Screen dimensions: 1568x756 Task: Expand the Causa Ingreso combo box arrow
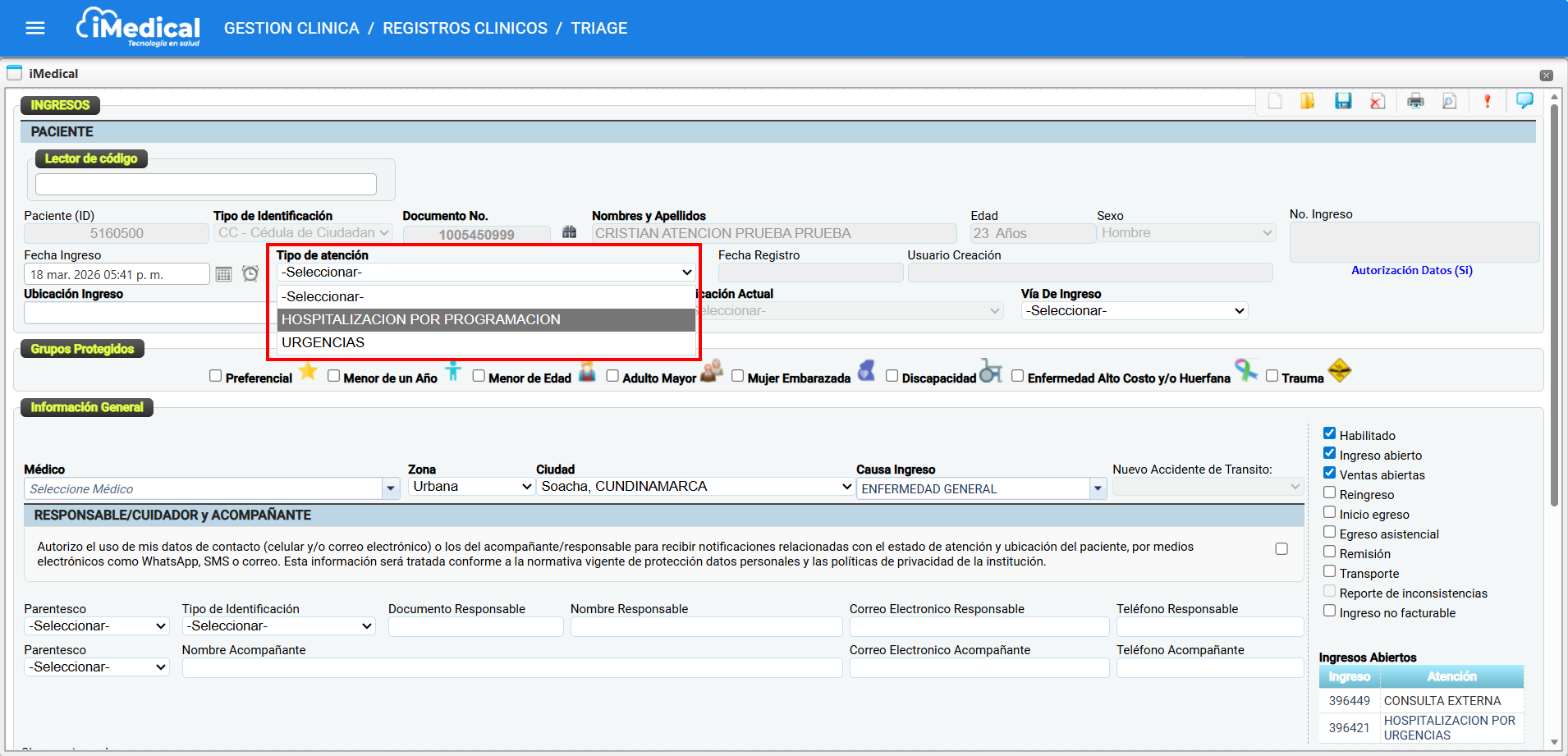[1098, 489]
